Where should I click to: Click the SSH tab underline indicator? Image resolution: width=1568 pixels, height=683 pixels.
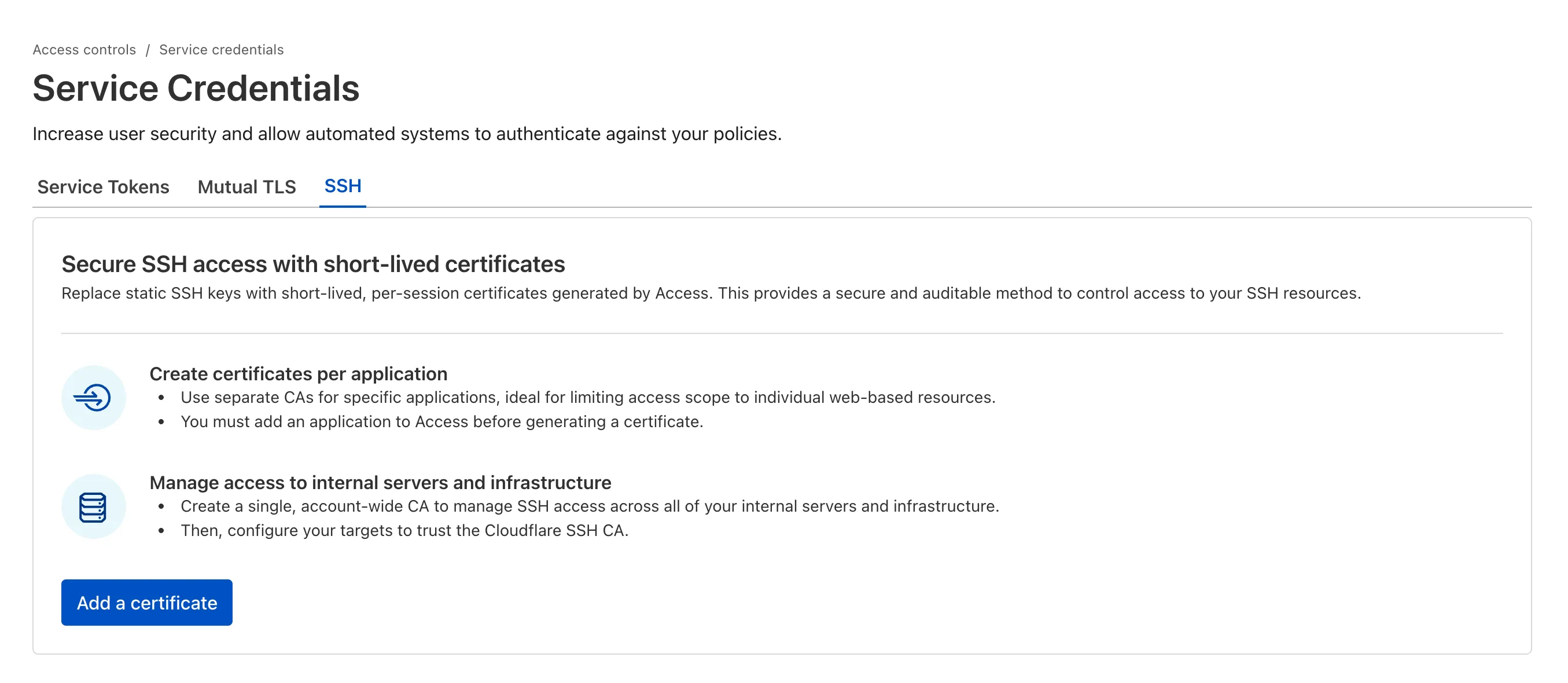tap(343, 205)
